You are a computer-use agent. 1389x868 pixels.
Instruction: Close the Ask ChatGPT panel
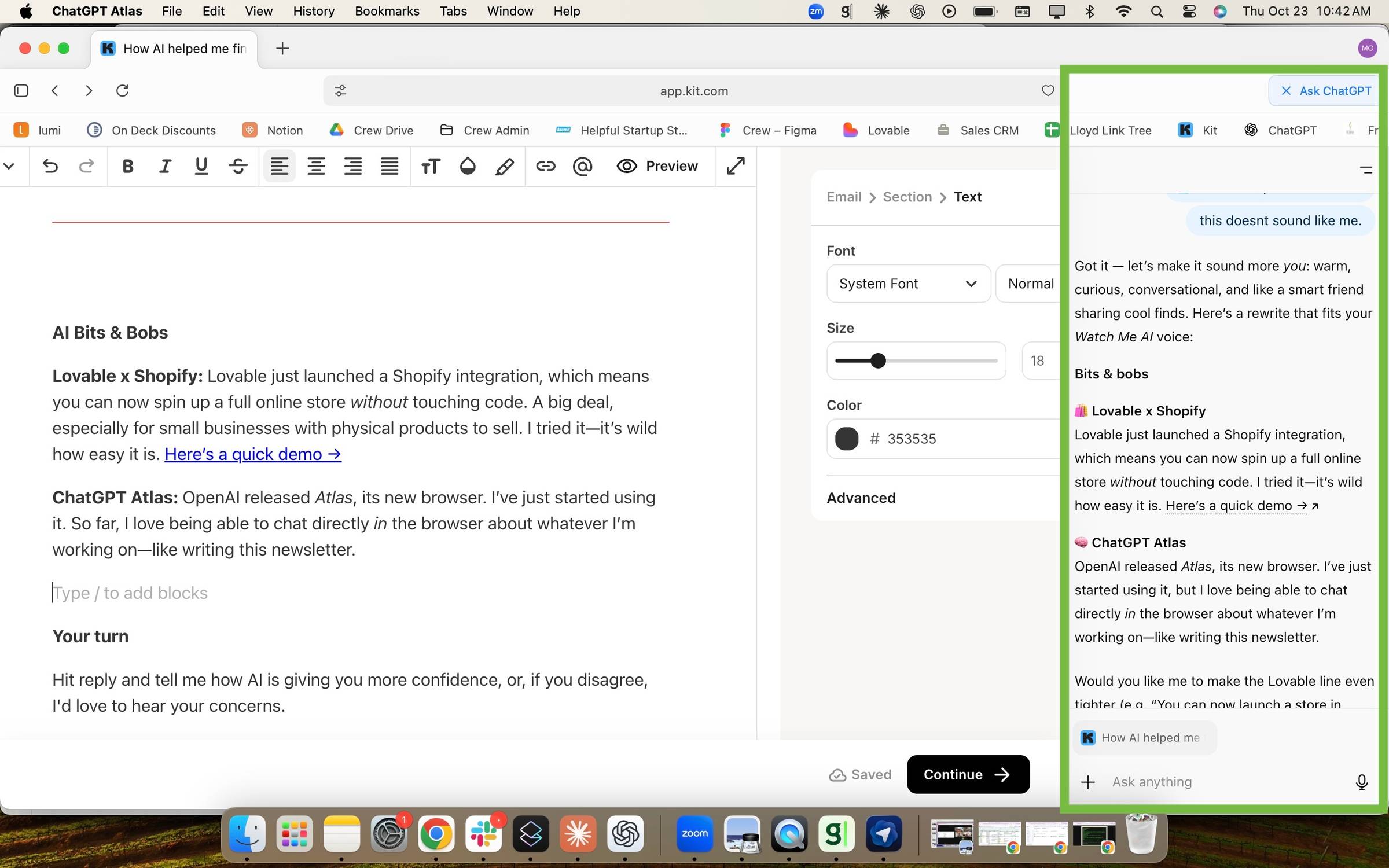coord(1286,91)
